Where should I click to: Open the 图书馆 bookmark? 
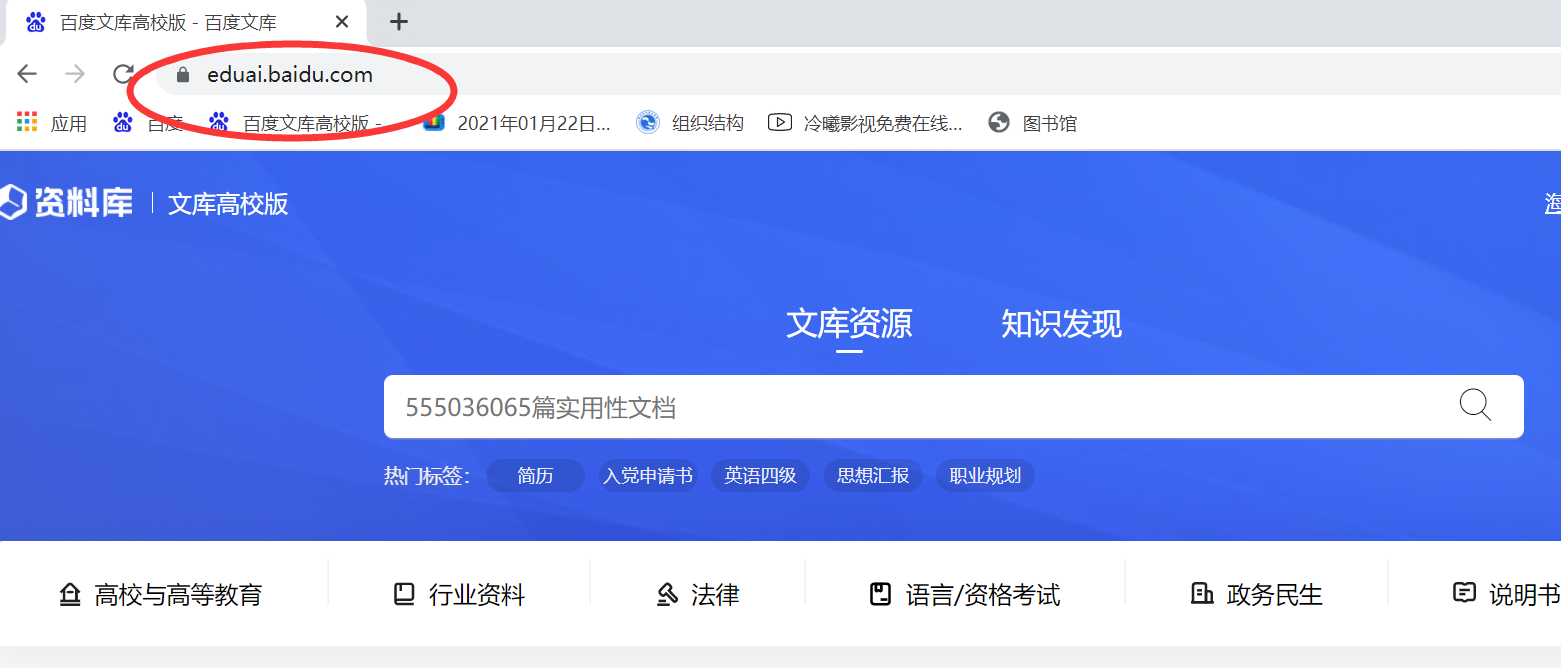1033,123
